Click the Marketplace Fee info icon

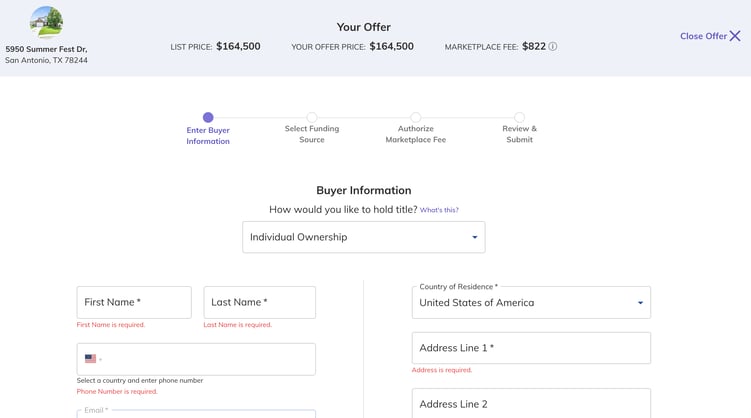tap(552, 46)
